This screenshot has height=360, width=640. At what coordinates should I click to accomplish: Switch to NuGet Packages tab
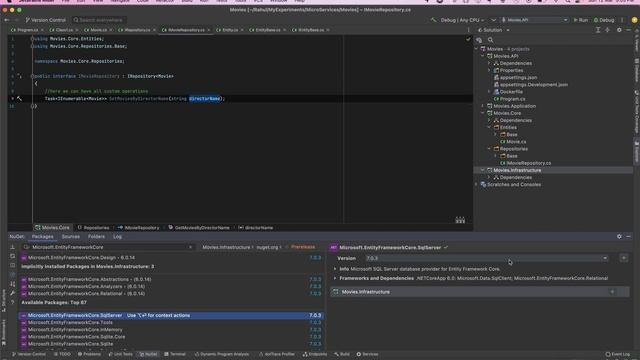pyautogui.click(x=42, y=237)
